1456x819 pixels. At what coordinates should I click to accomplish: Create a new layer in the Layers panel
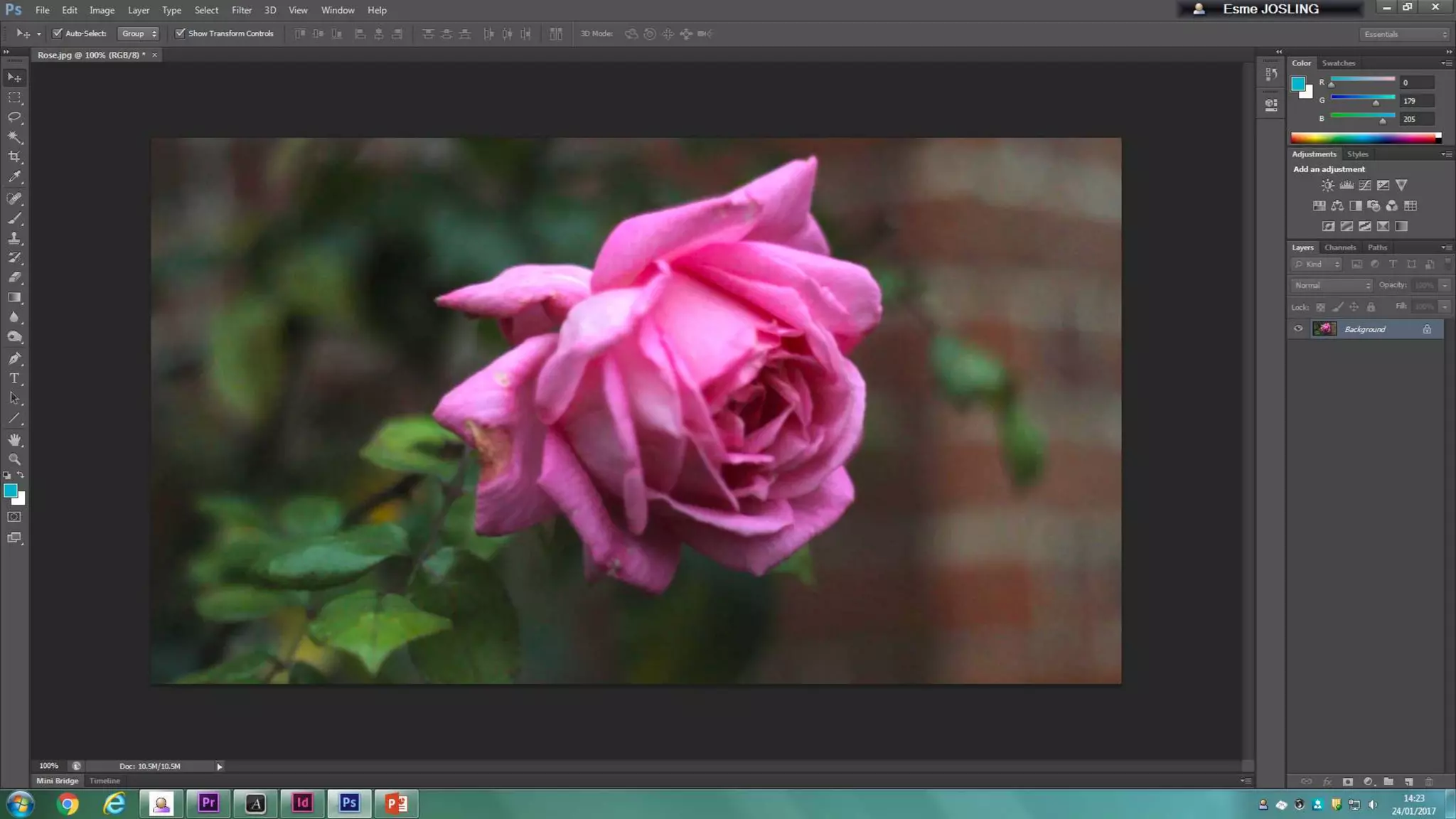[x=1408, y=781]
